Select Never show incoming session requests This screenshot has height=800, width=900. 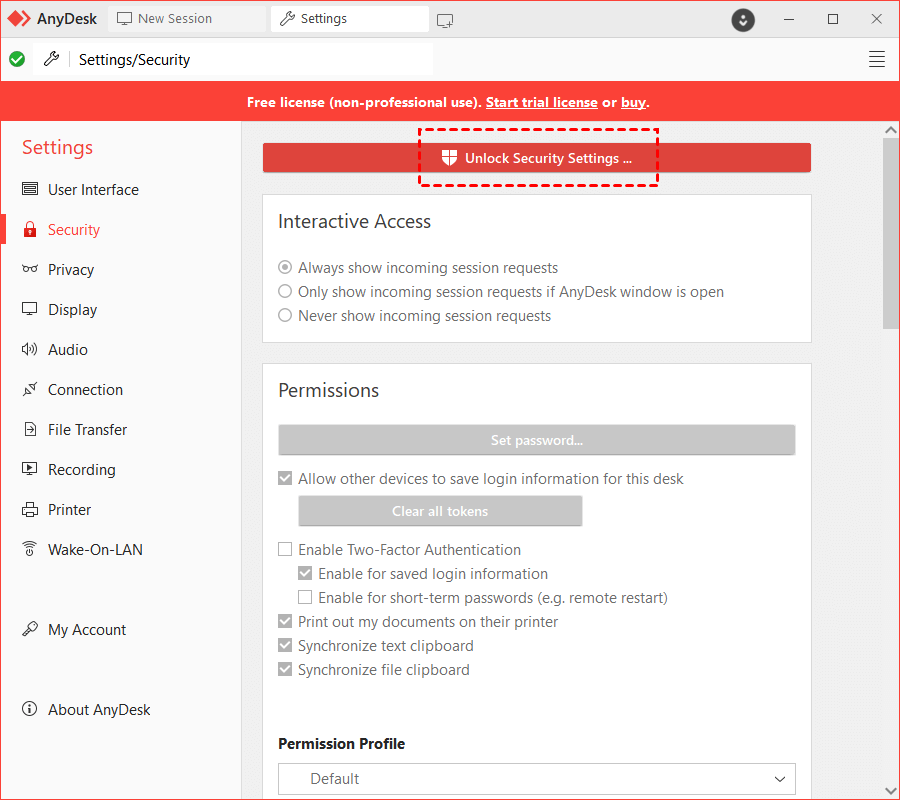coord(286,316)
